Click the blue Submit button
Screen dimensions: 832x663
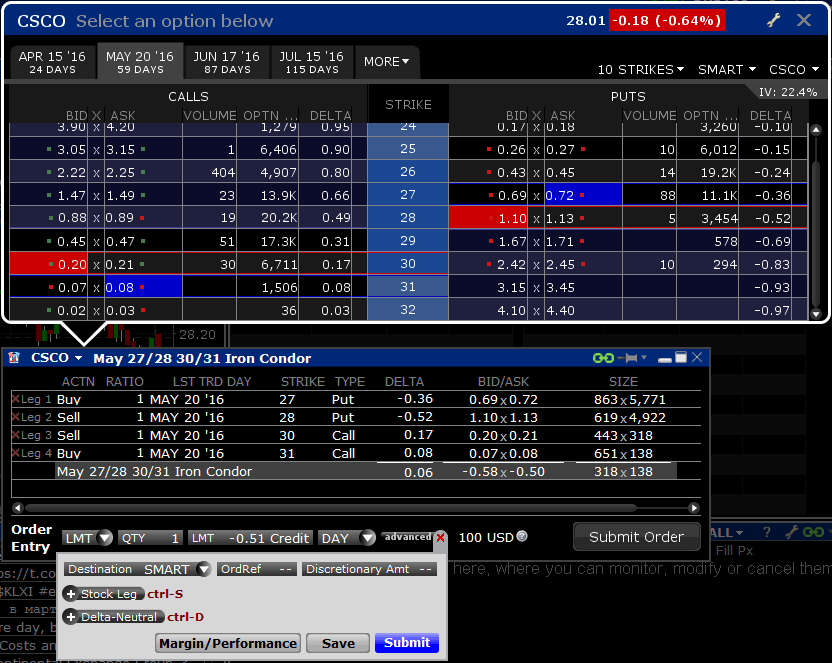407,643
